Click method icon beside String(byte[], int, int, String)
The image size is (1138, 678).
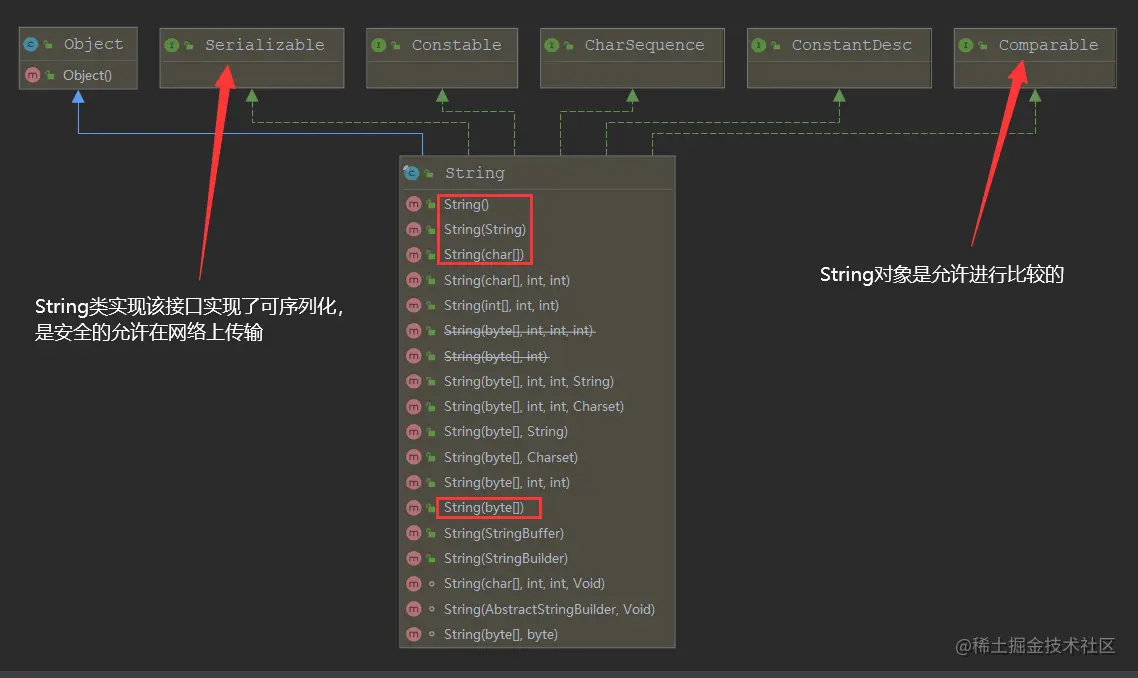(x=414, y=381)
